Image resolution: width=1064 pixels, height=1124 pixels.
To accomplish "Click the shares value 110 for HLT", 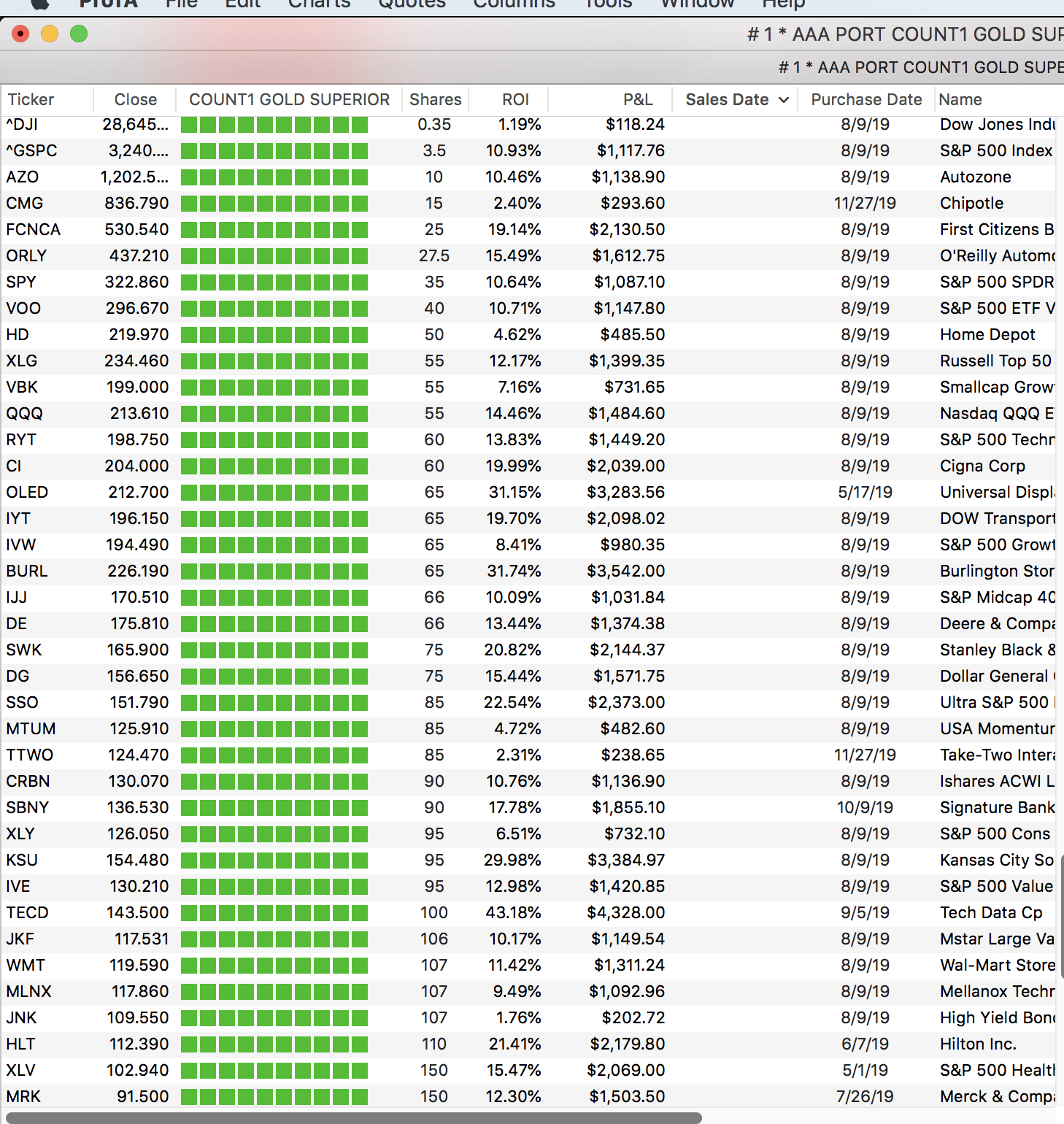I will coord(434,1044).
